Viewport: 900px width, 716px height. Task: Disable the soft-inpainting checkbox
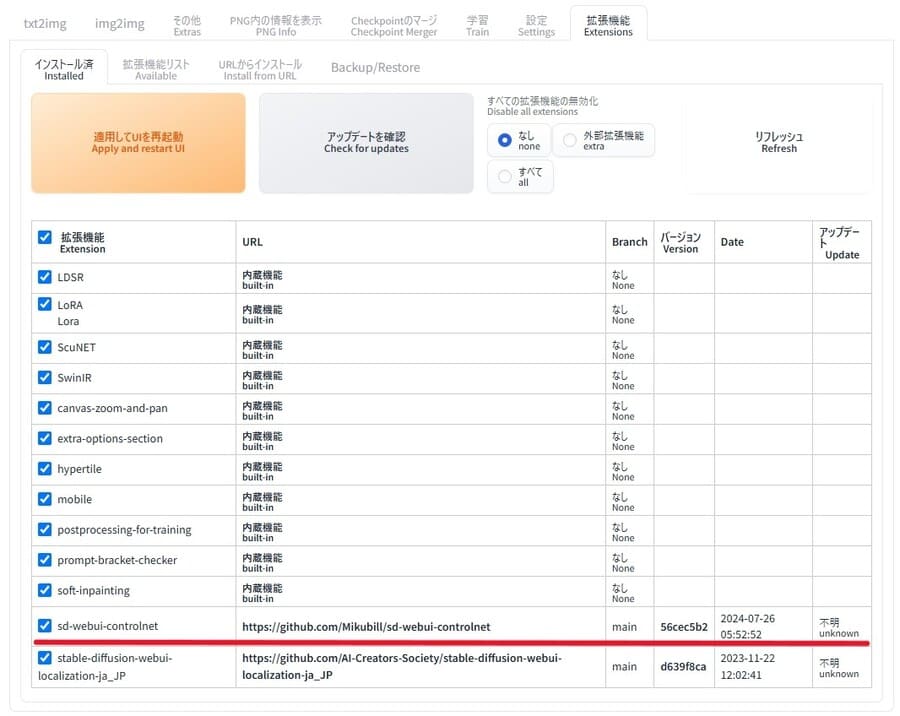pos(45,590)
